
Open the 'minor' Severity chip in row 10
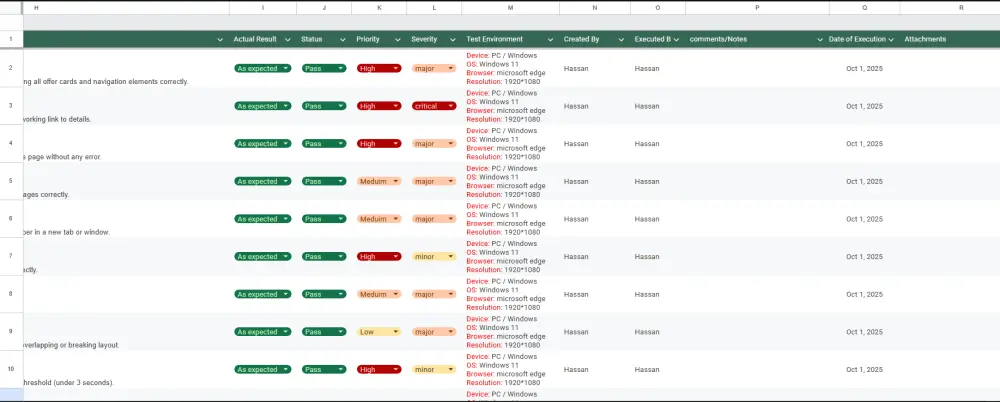[434, 369]
